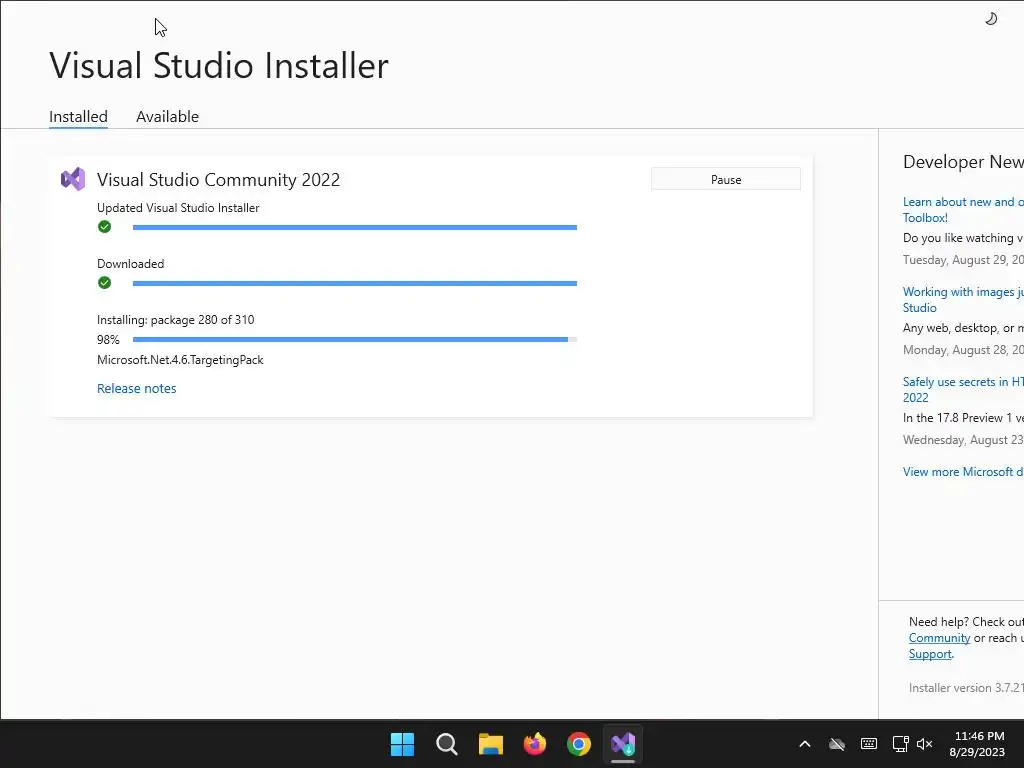Click the Visual Studio Installer heading

219,65
